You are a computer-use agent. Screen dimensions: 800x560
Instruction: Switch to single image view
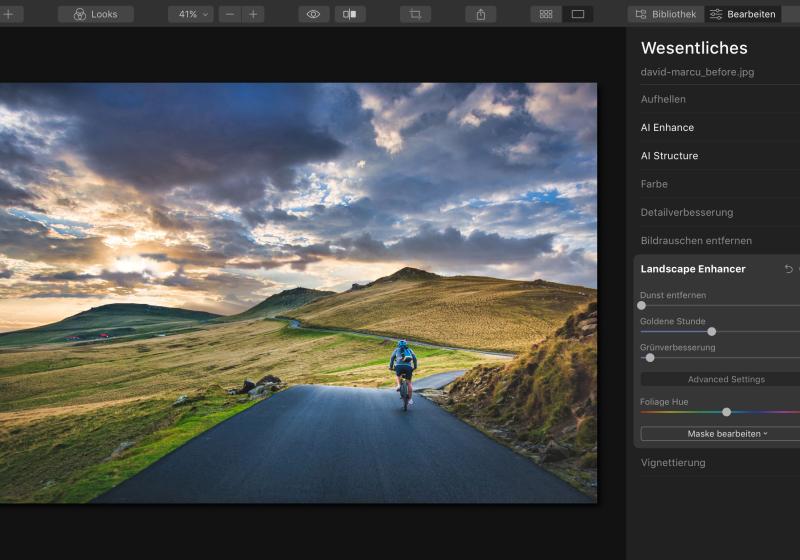coord(577,14)
